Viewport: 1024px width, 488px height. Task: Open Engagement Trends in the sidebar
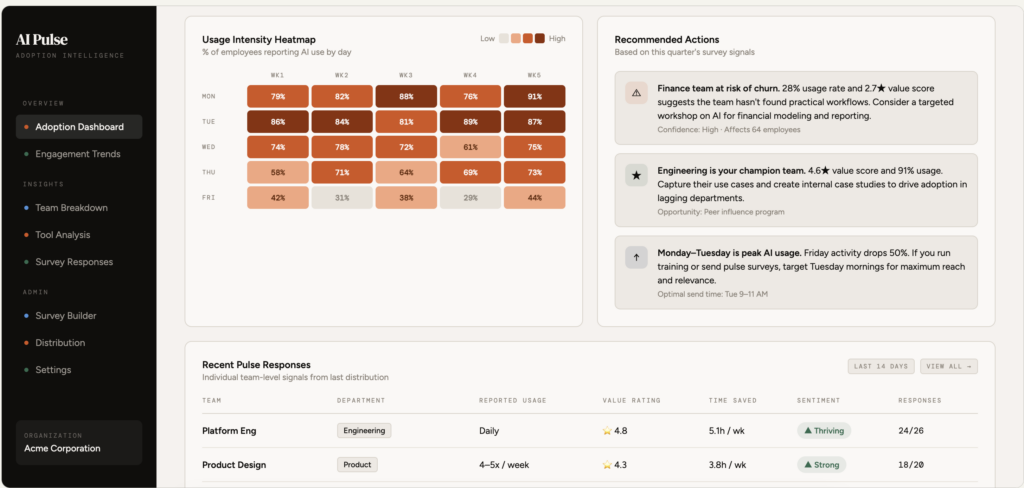[78, 154]
